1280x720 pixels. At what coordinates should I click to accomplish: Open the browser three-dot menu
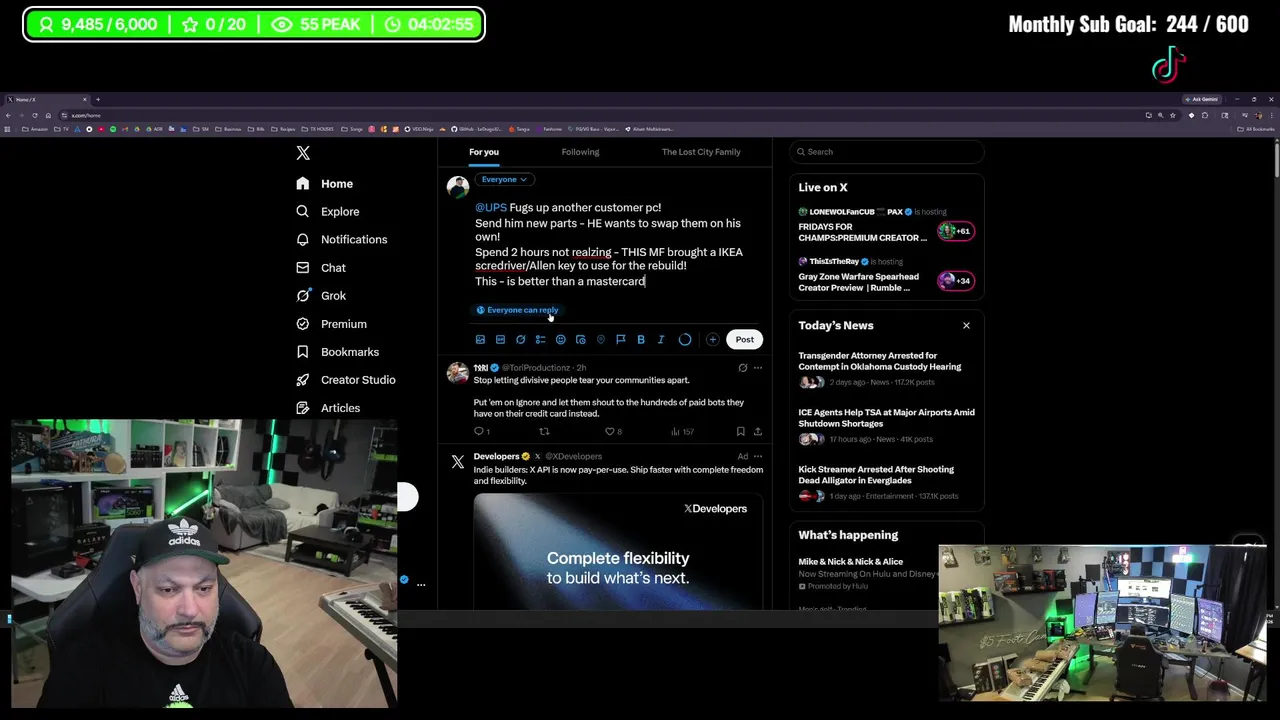click(1271, 116)
